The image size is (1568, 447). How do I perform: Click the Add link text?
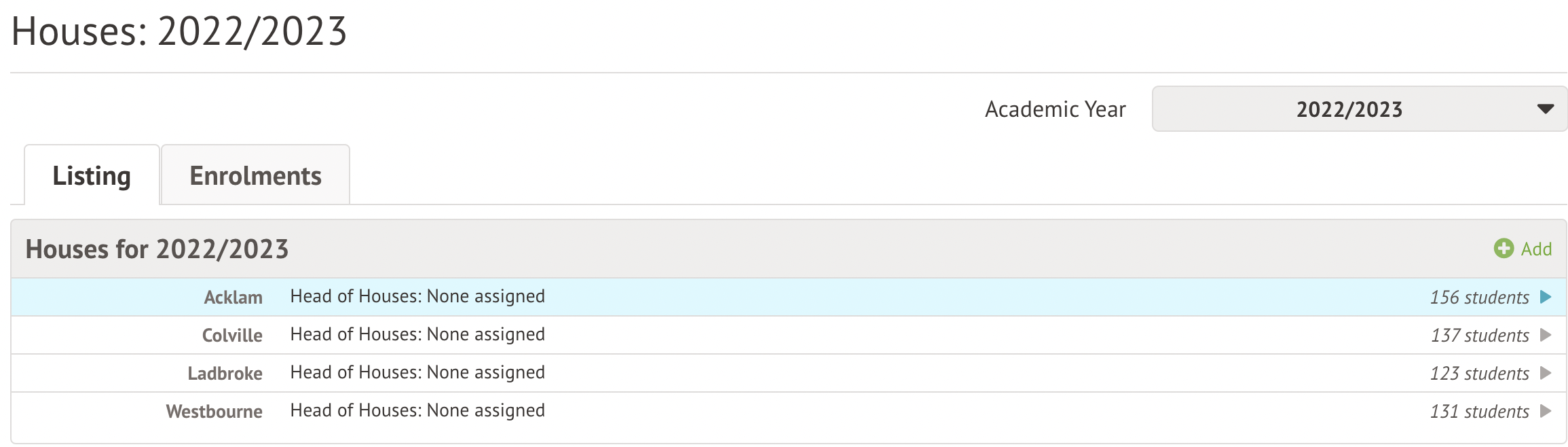point(1536,249)
